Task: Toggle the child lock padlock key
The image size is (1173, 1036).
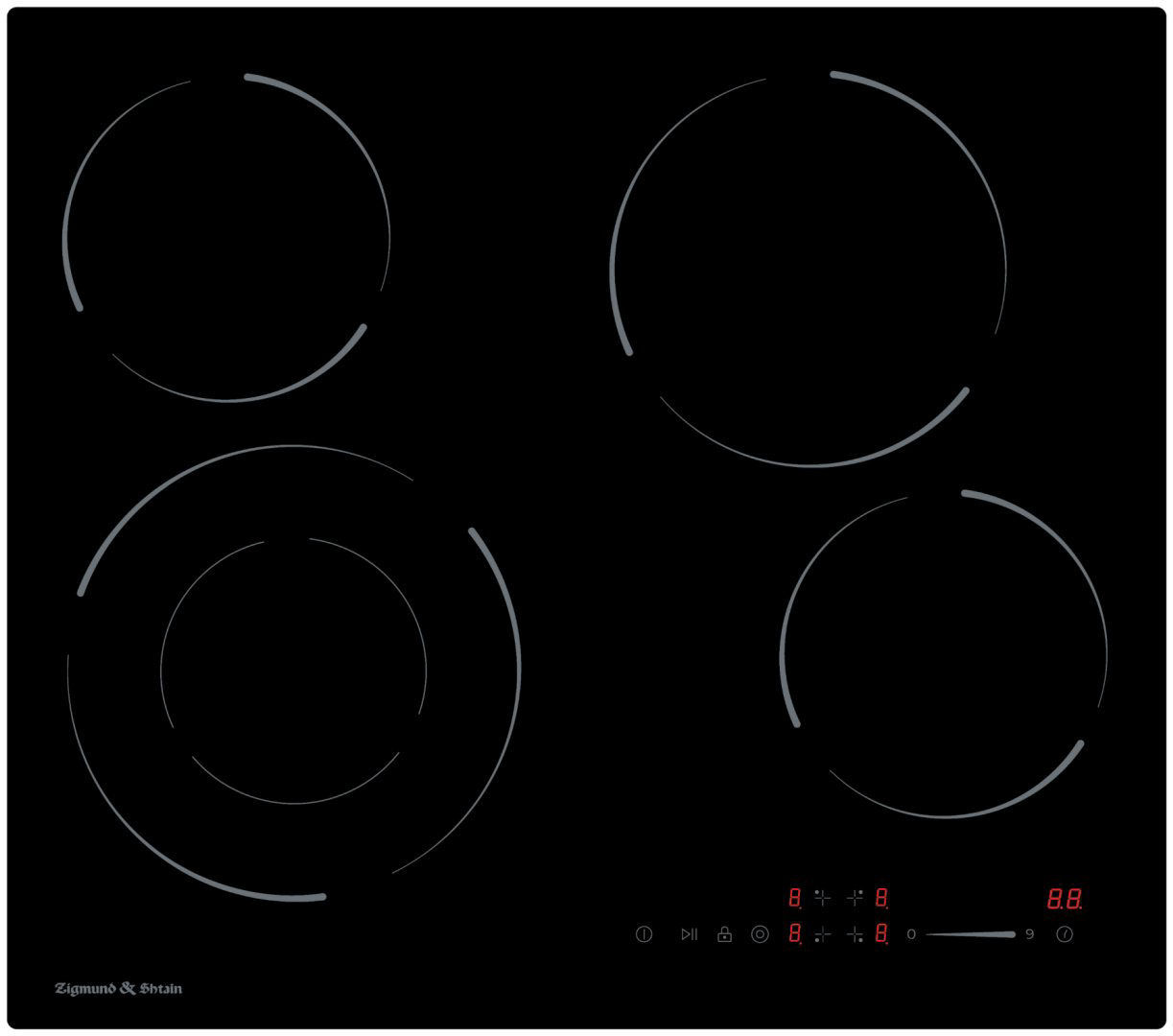Action: (724, 934)
